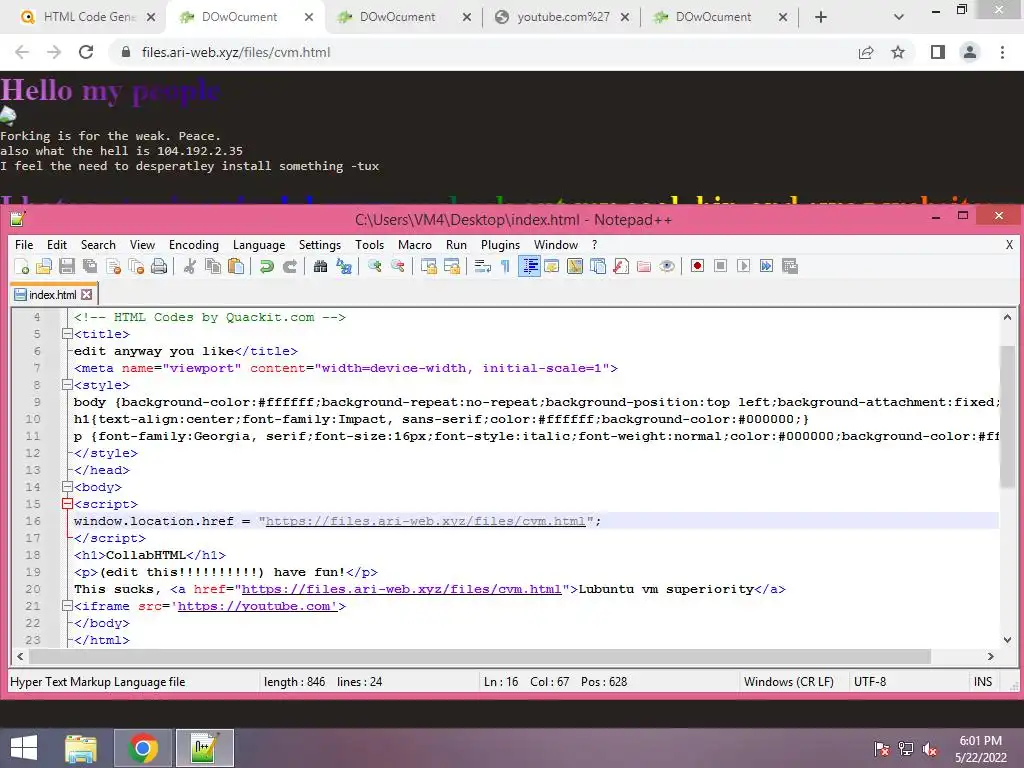
Task: Copy selection toolbar icon
Action: click(x=213, y=266)
